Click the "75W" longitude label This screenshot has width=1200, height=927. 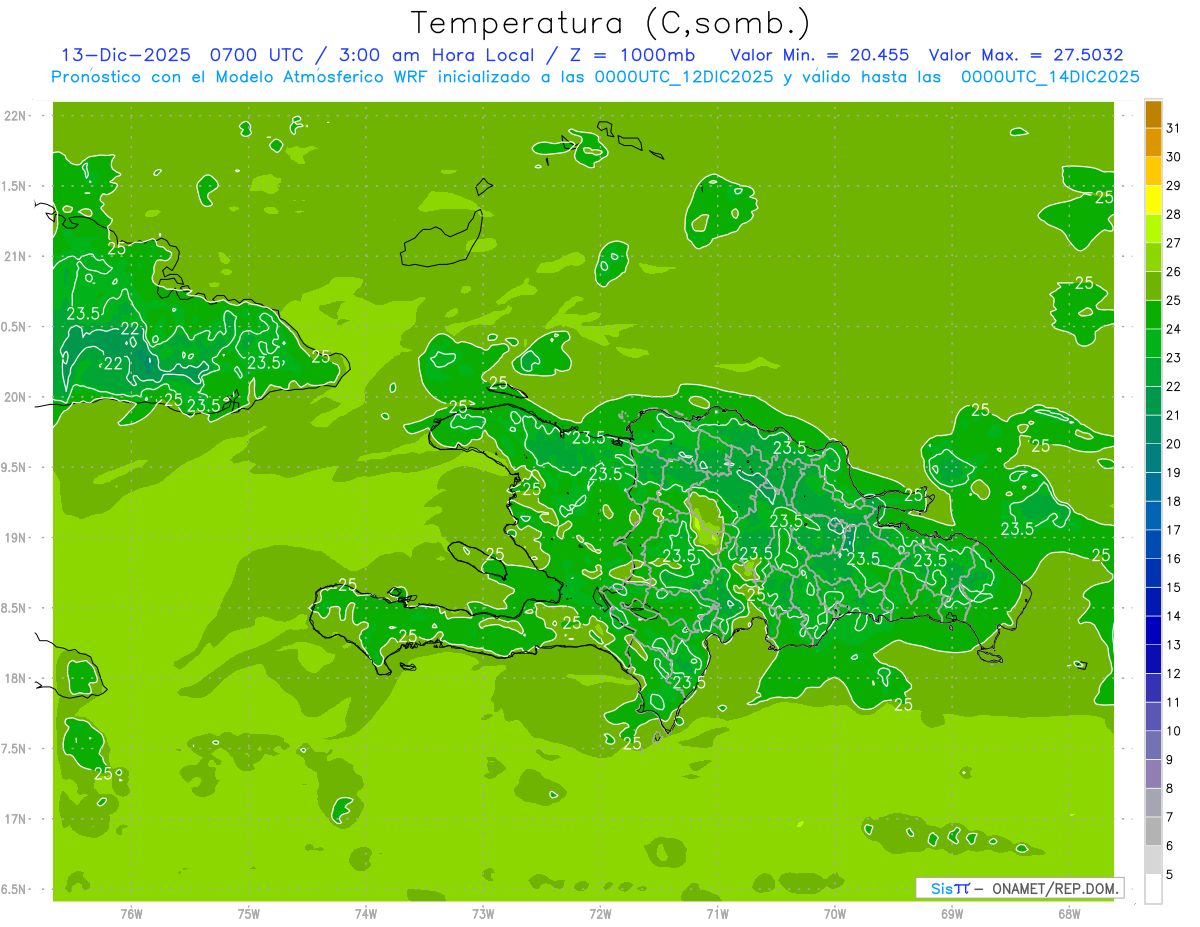(248, 914)
